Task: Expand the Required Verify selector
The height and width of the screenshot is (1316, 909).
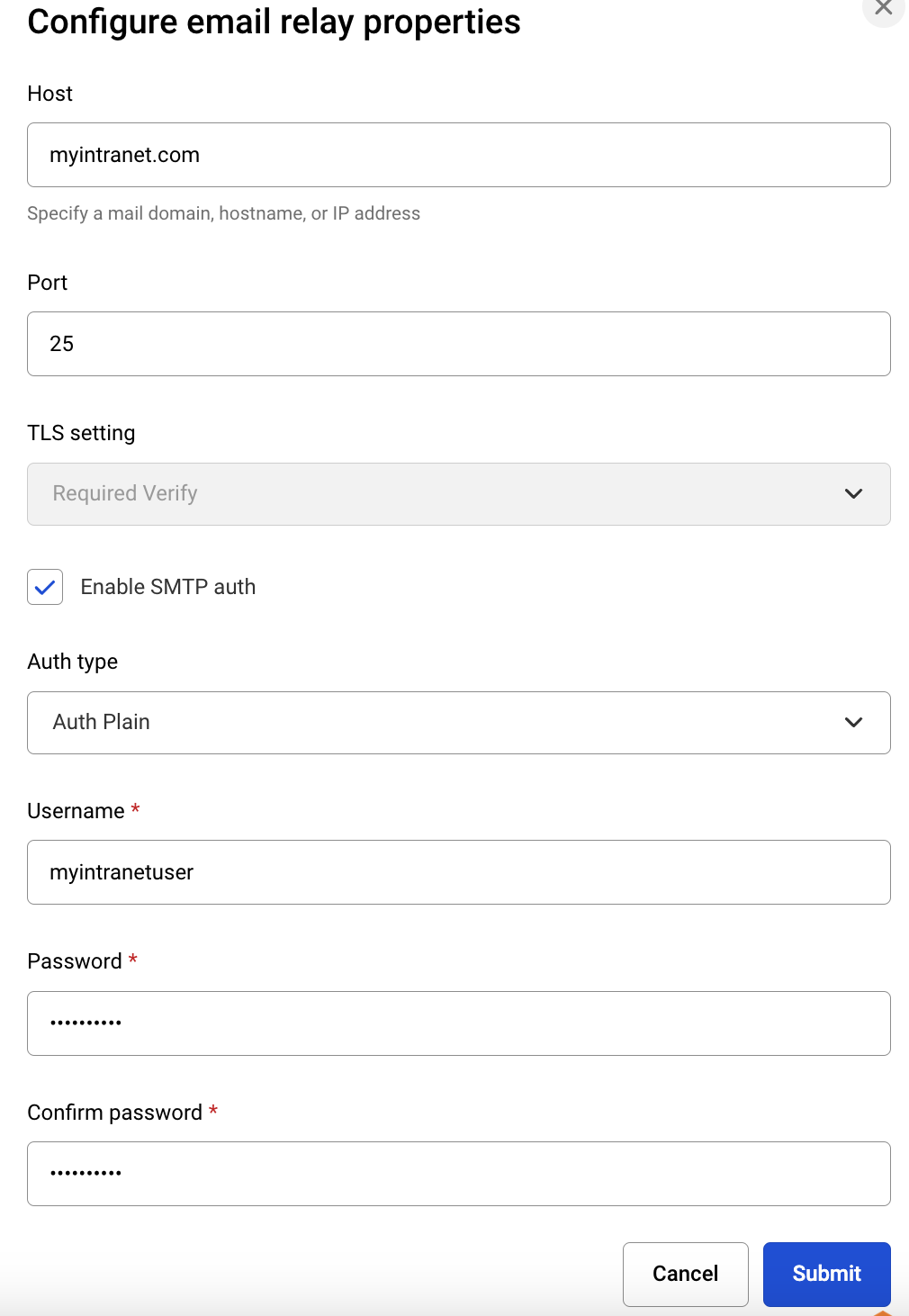Action: point(458,494)
